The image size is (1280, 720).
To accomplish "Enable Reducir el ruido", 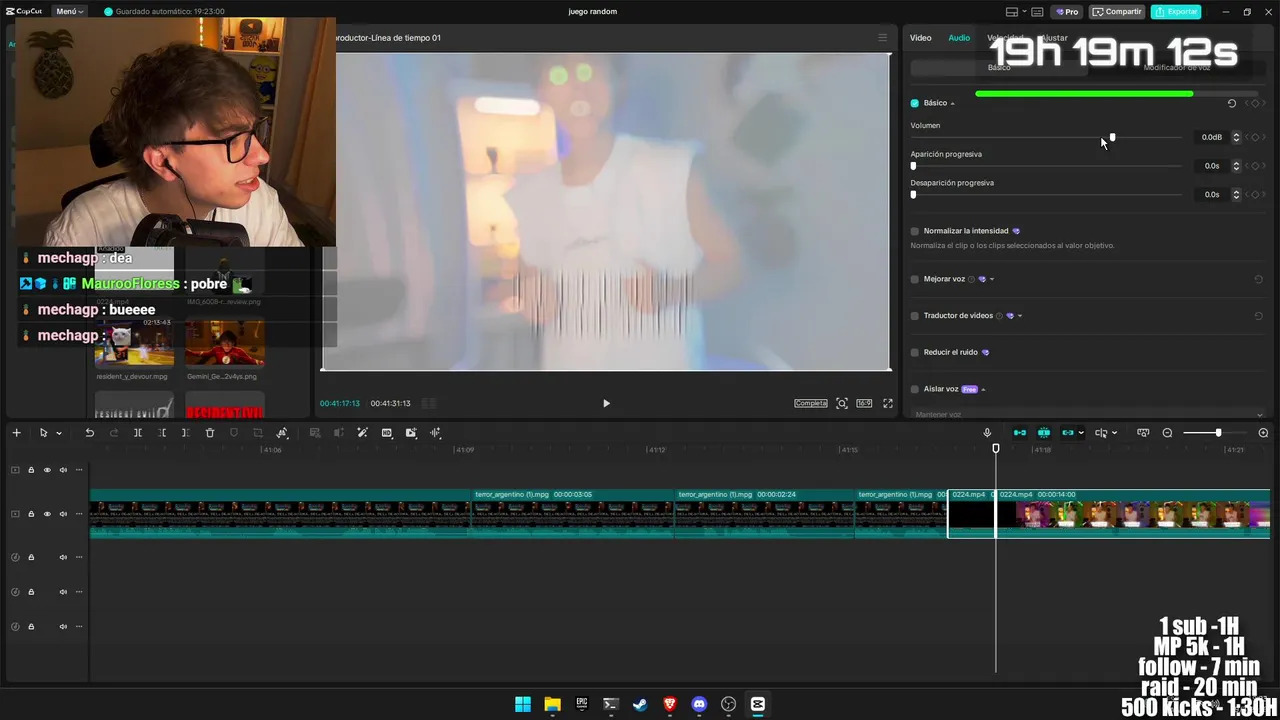I will point(915,352).
